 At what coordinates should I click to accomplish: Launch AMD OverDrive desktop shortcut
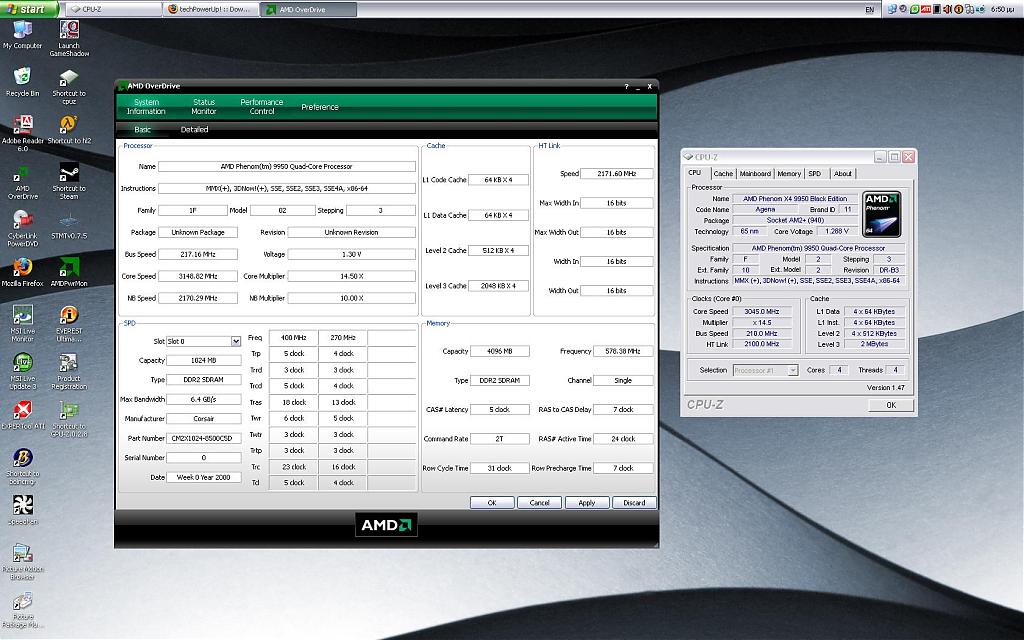[22, 182]
